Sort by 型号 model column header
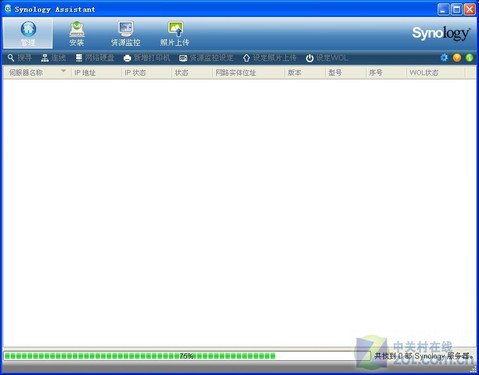The image size is (479, 375). (x=345, y=73)
